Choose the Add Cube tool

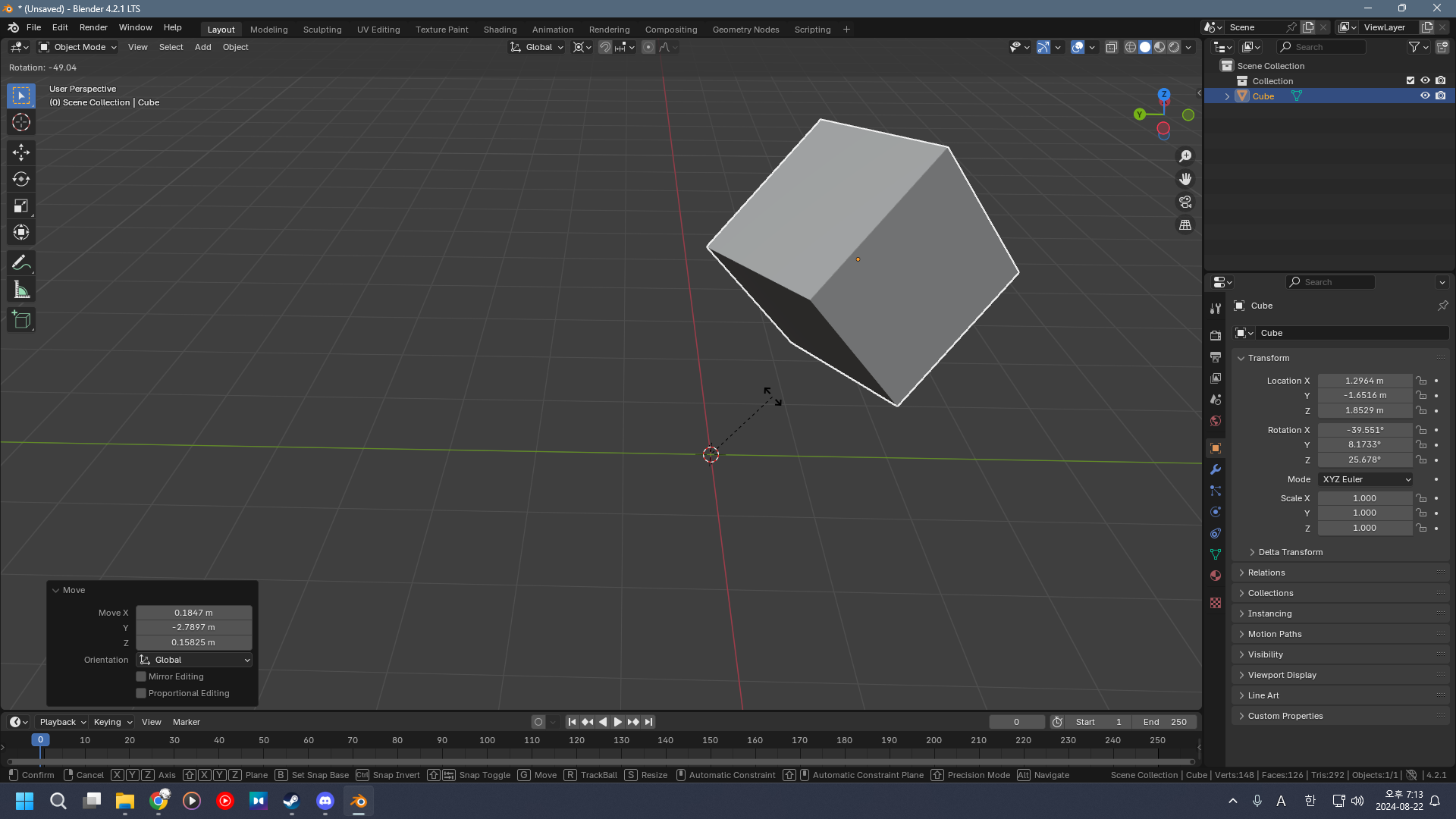click(x=21, y=320)
